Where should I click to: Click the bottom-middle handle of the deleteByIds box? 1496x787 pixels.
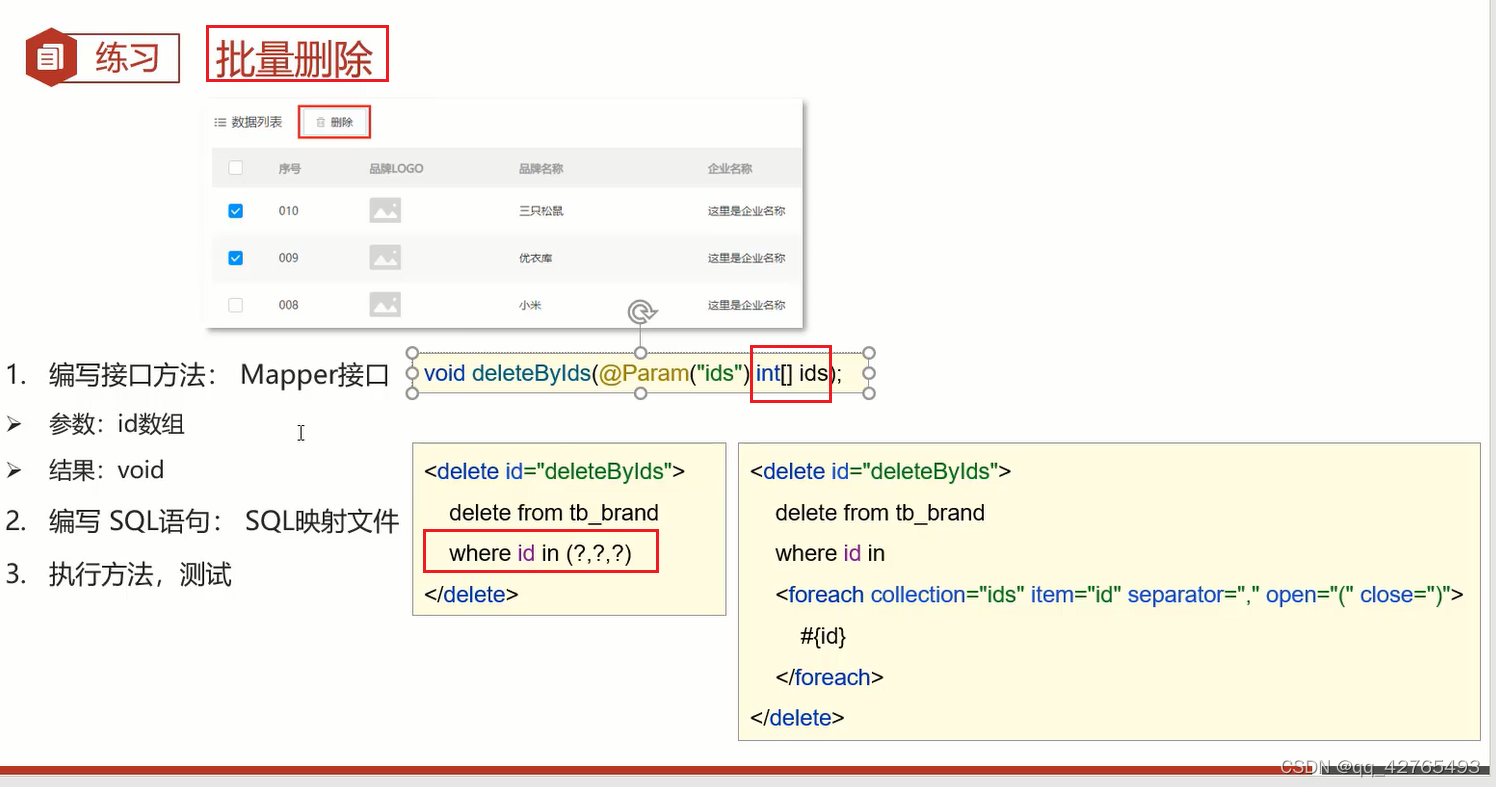point(641,393)
